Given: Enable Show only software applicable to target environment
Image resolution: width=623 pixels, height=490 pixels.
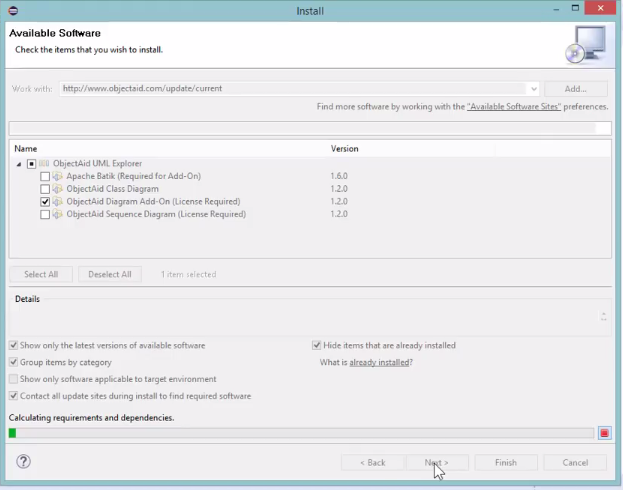Looking at the screenshot, I should point(14,379).
